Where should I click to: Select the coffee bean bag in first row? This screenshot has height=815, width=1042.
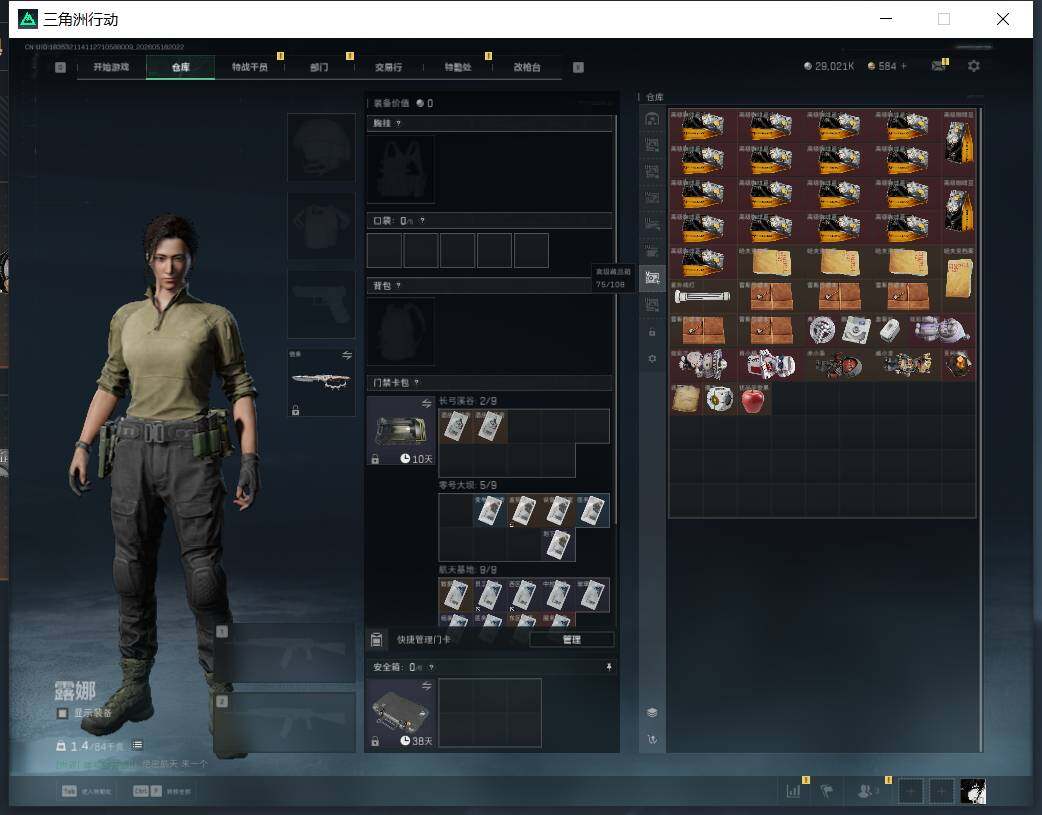pyautogui.click(x=958, y=142)
